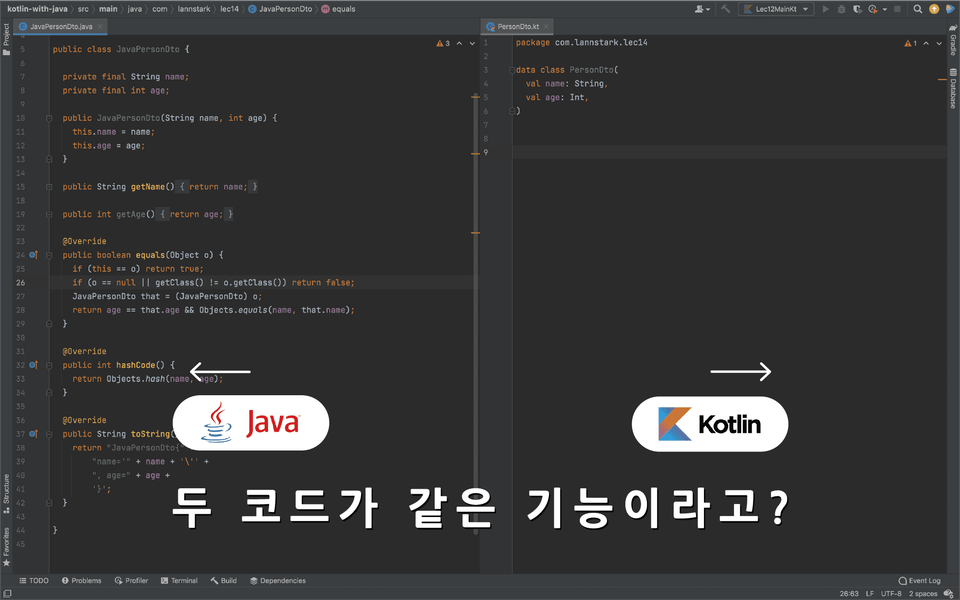This screenshot has height=600, width=960.
Task: Stop the running process square icon
Action: point(898,9)
